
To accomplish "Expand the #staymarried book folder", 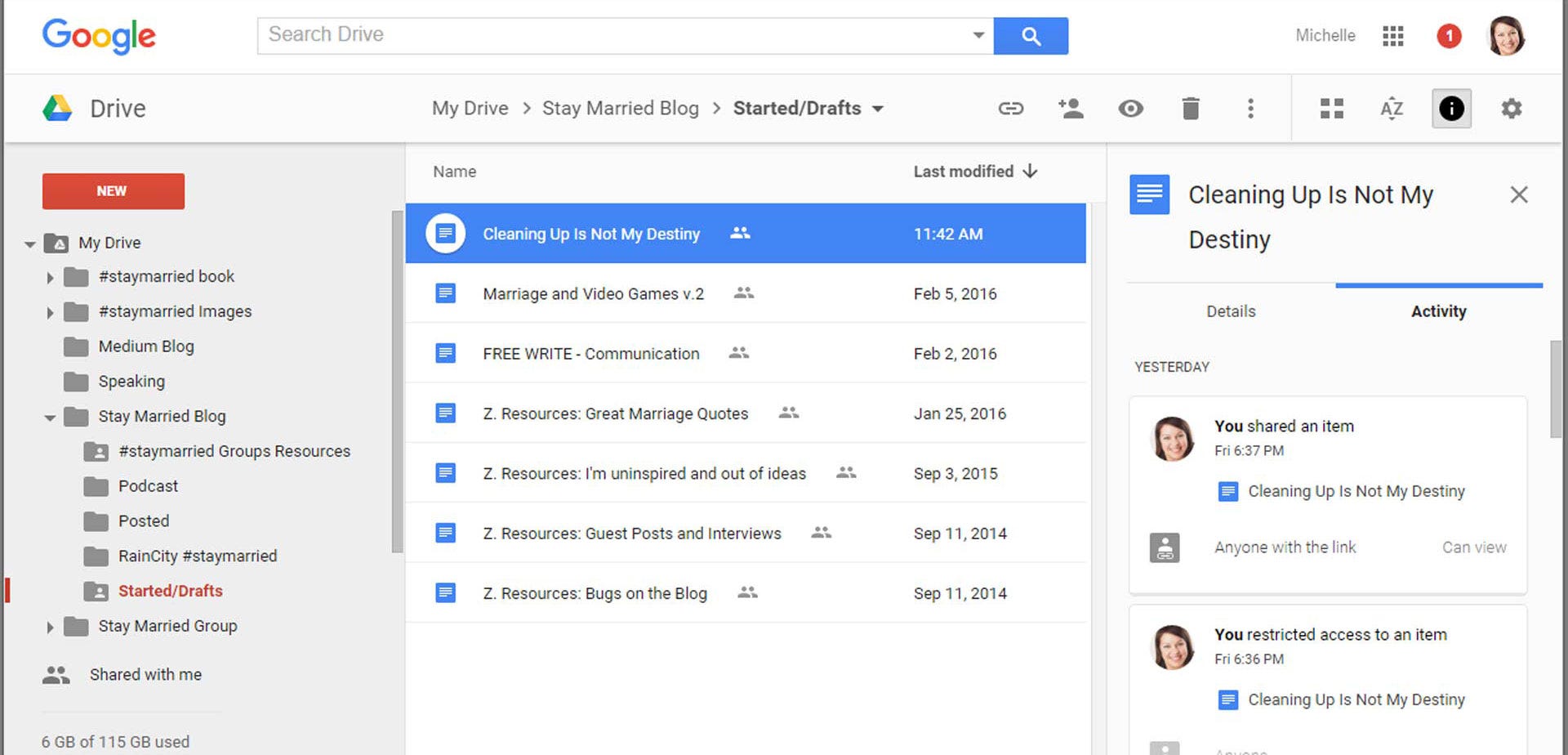I will pyautogui.click(x=50, y=278).
